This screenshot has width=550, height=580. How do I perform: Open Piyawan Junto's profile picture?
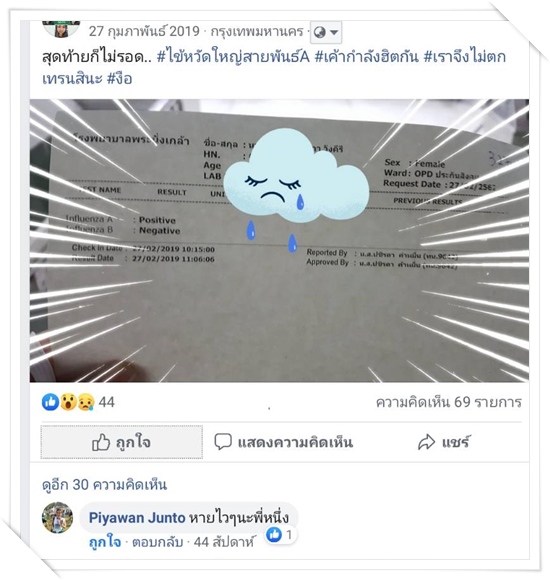[x=57, y=517]
